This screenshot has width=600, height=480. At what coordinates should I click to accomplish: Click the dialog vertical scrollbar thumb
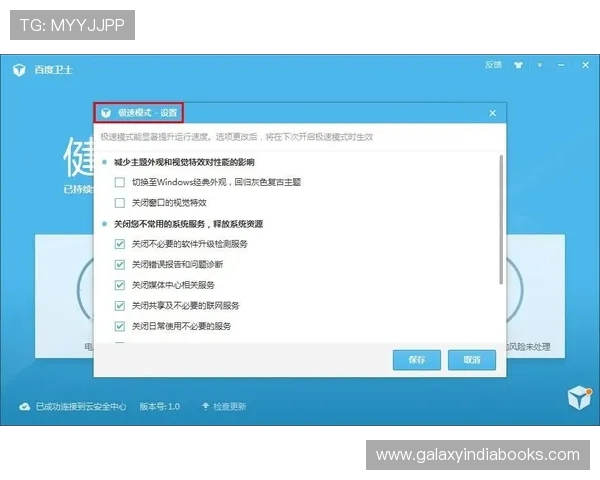501,220
